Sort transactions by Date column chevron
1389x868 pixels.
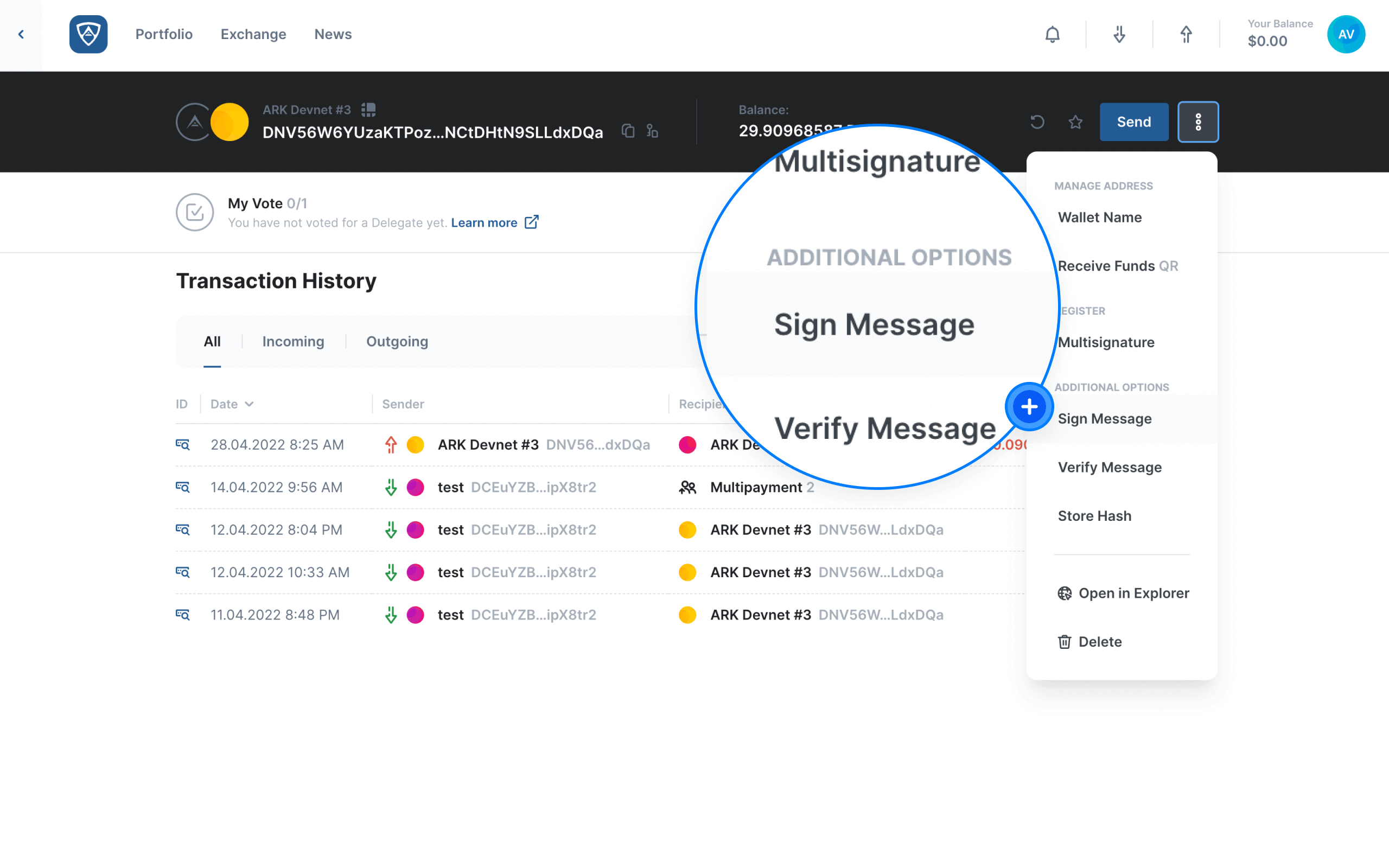[249, 404]
